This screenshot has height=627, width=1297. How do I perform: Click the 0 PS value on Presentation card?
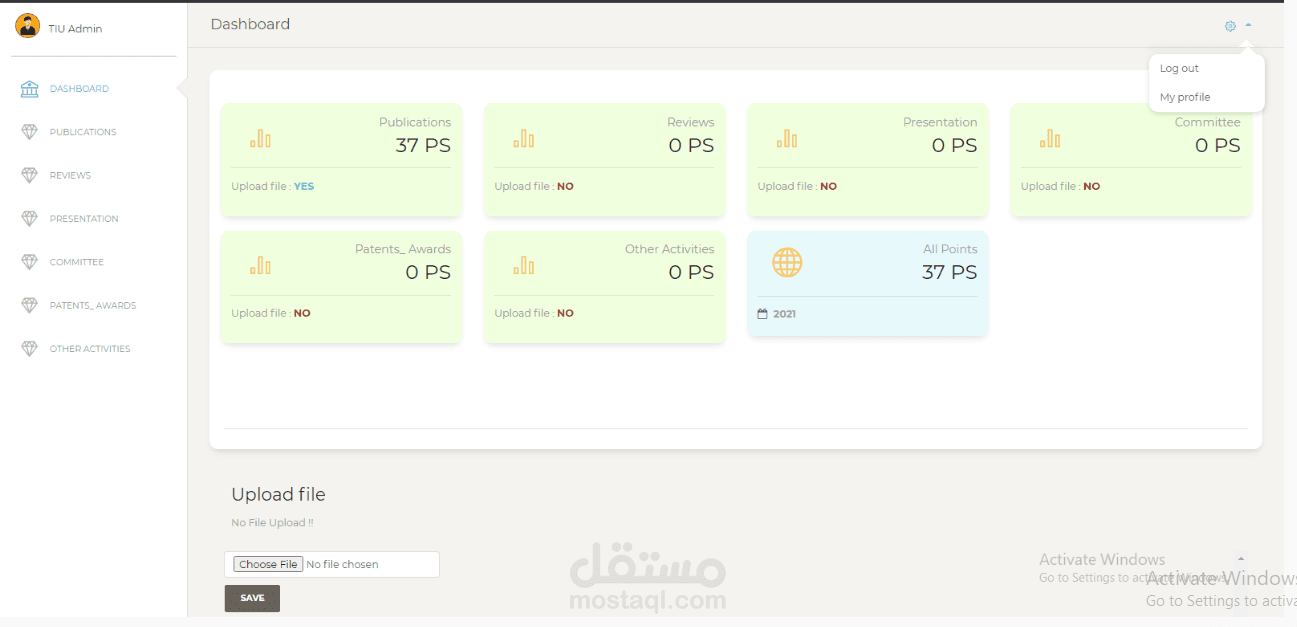click(954, 145)
